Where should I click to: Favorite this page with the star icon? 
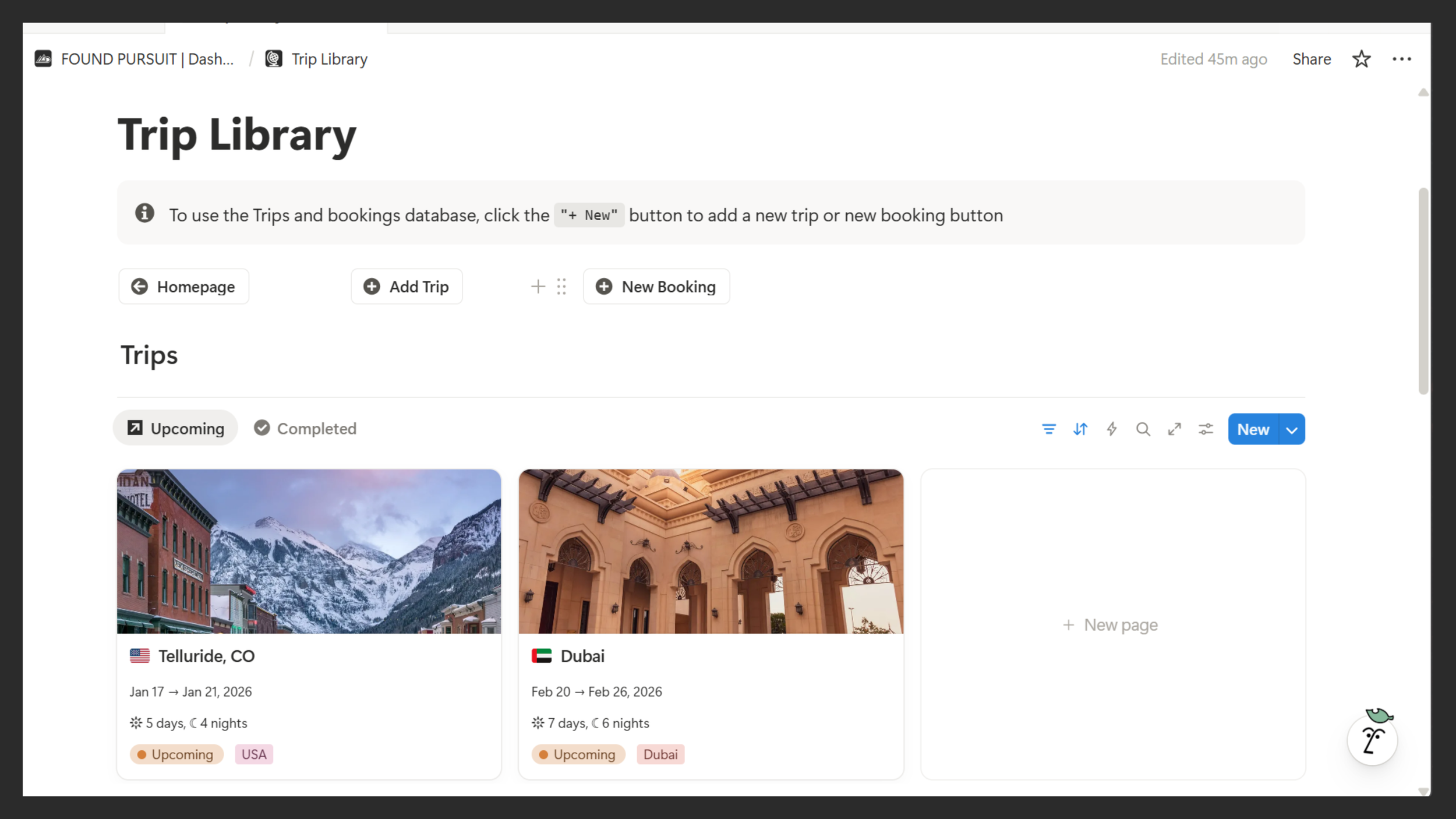[1361, 59]
